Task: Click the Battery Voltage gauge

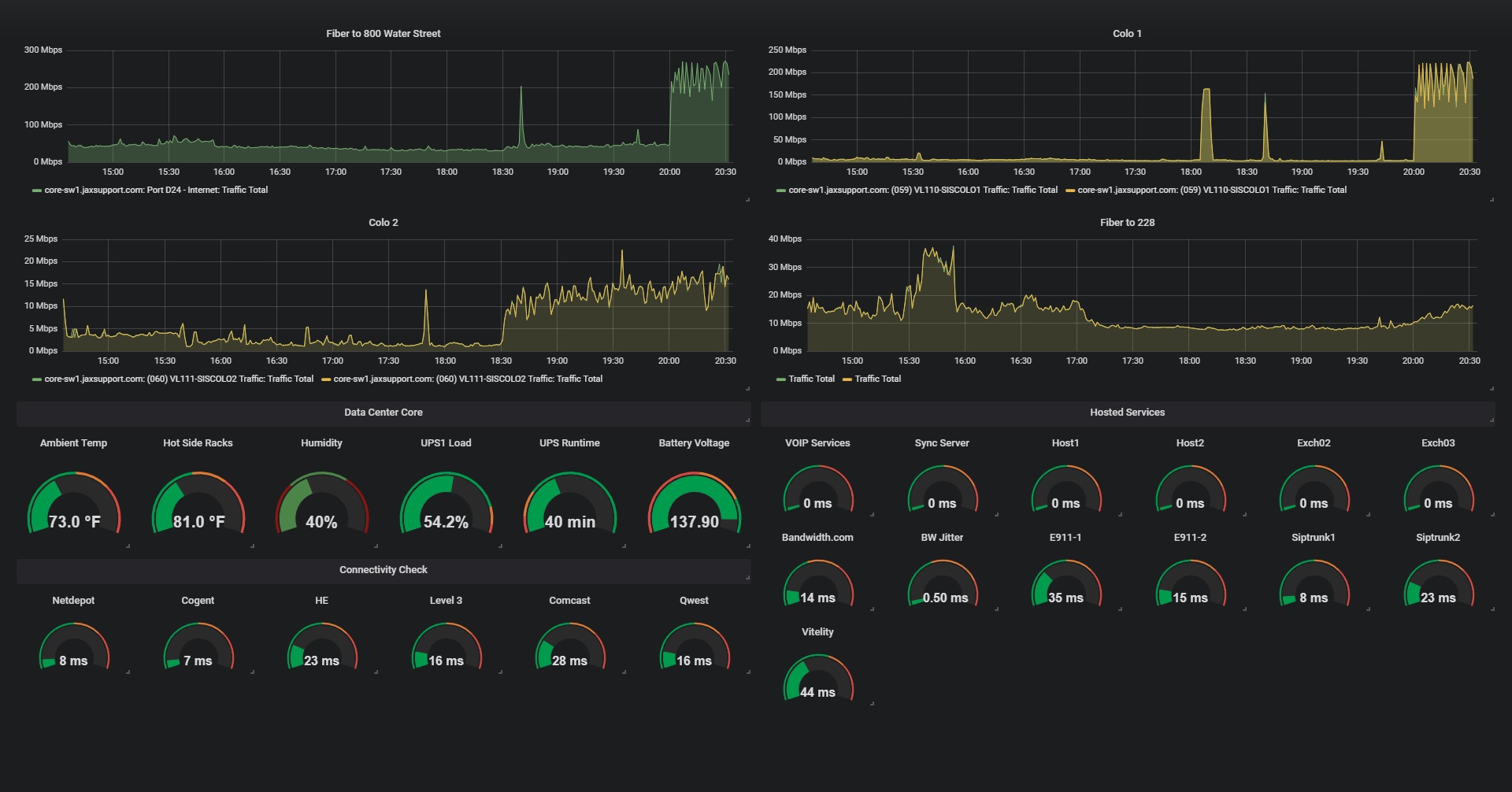Action: (x=694, y=504)
